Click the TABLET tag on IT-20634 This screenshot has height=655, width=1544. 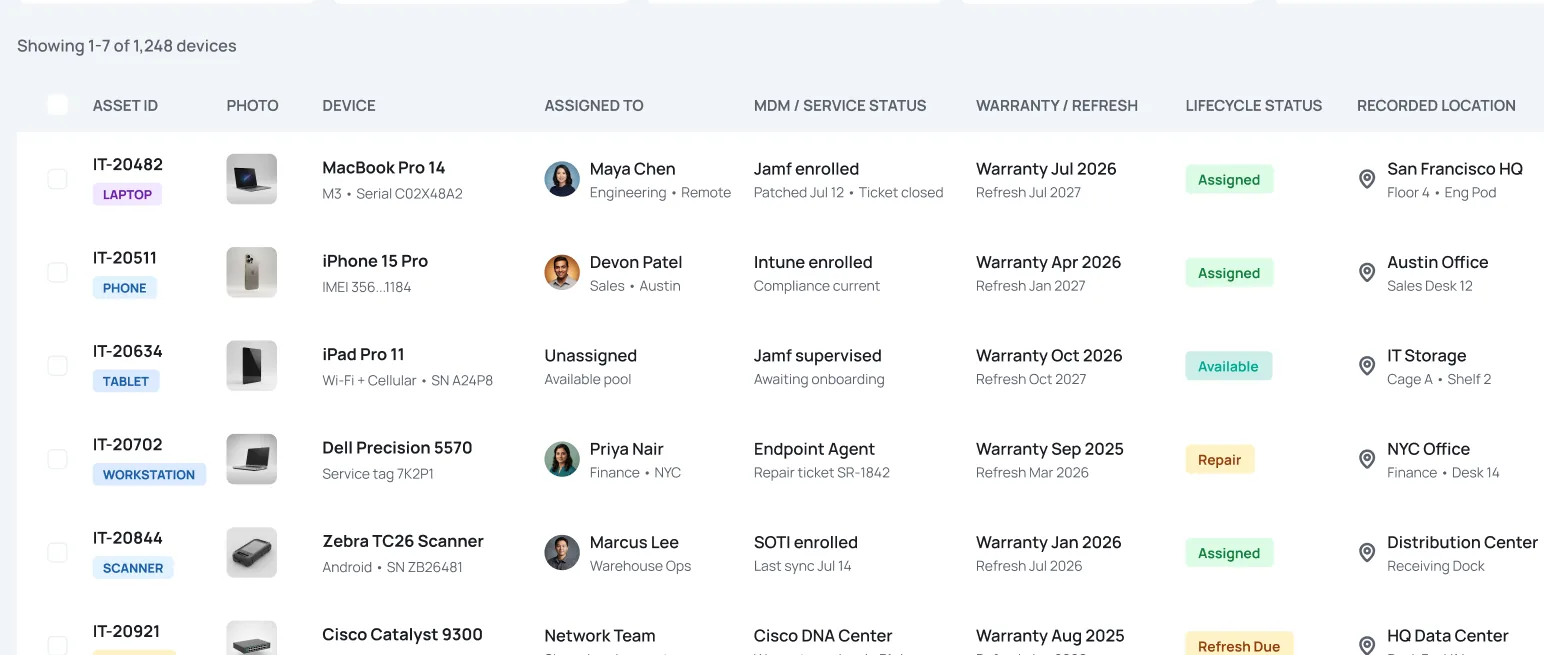click(126, 381)
